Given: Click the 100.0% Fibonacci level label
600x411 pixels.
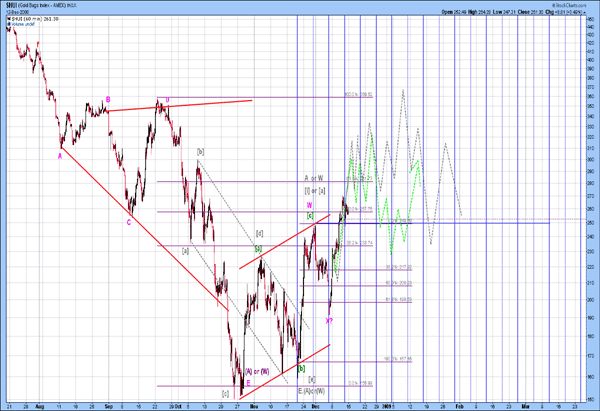Looking at the screenshot, I should (x=359, y=94).
